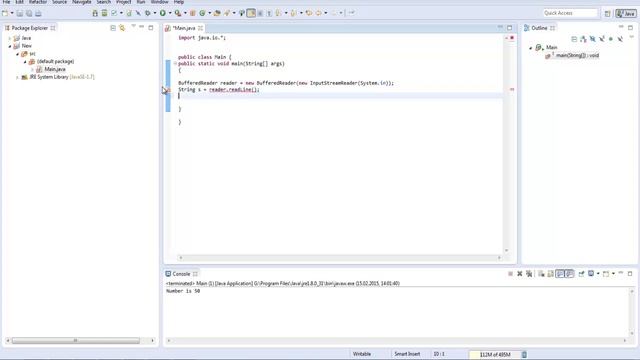Image resolution: width=640 pixels, height=360 pixels.
Task: Toggle Hide Non-Public Members green dot
Action: pos(611,39)
